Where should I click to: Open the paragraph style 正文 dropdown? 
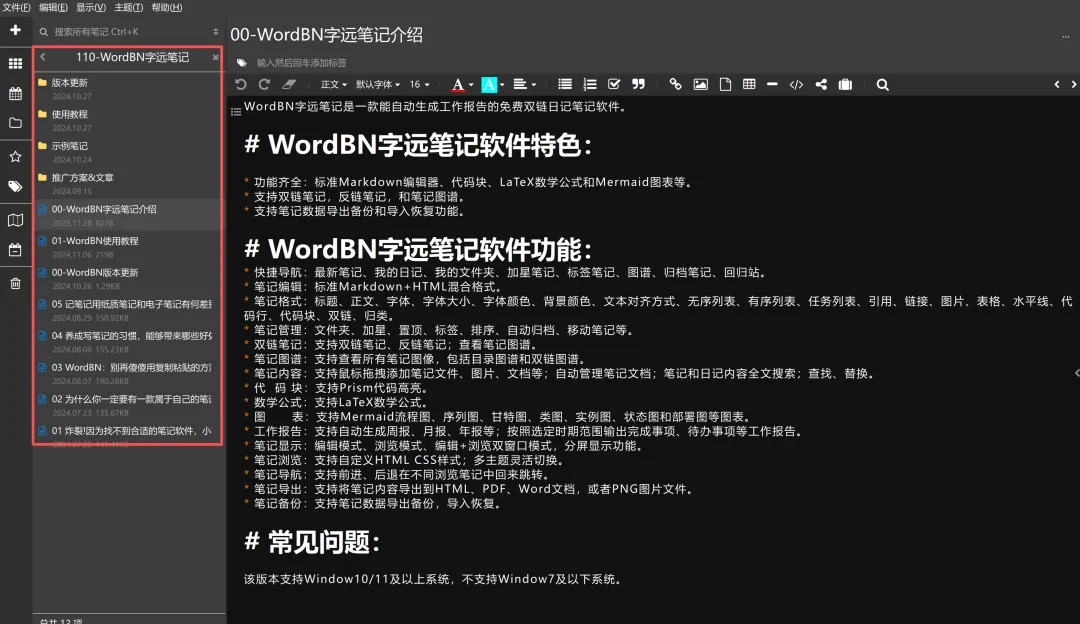[x=333, y=84]
